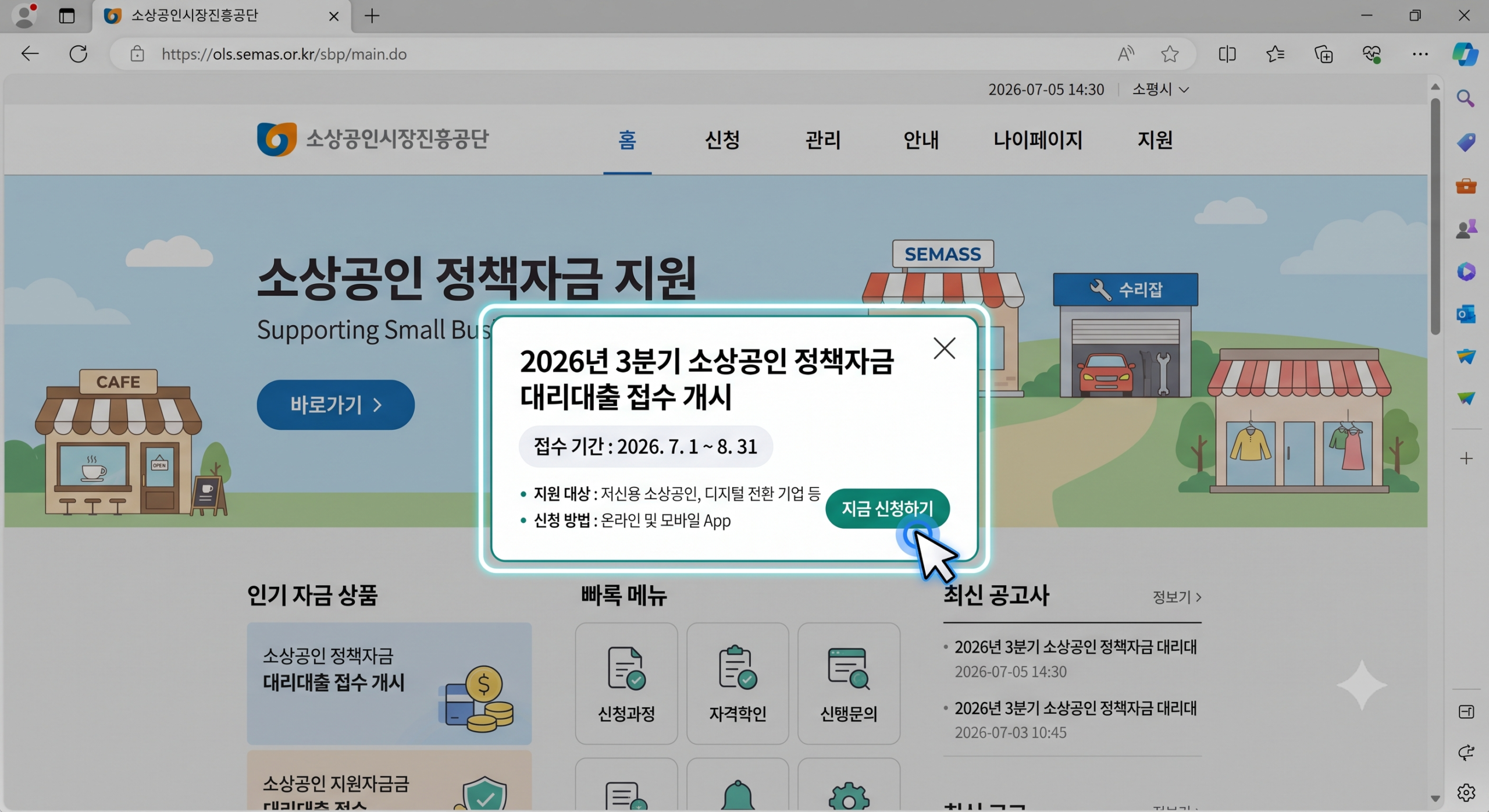Open the Favorites list icon
The width and height of the screenshot is (1489, 812).
tap(1275, 54)
